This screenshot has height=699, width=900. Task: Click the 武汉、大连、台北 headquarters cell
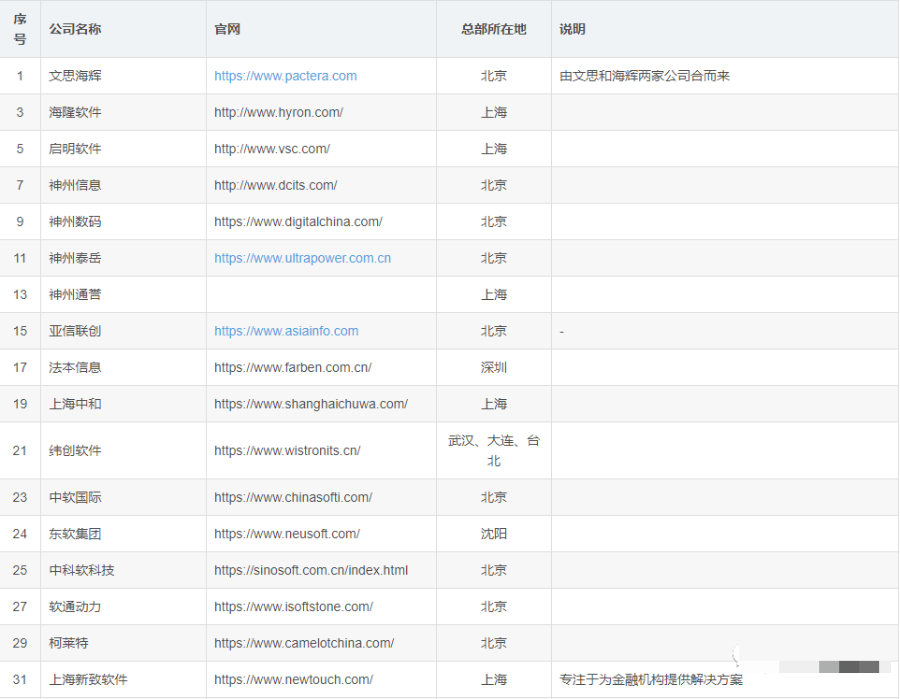[493, 451]
